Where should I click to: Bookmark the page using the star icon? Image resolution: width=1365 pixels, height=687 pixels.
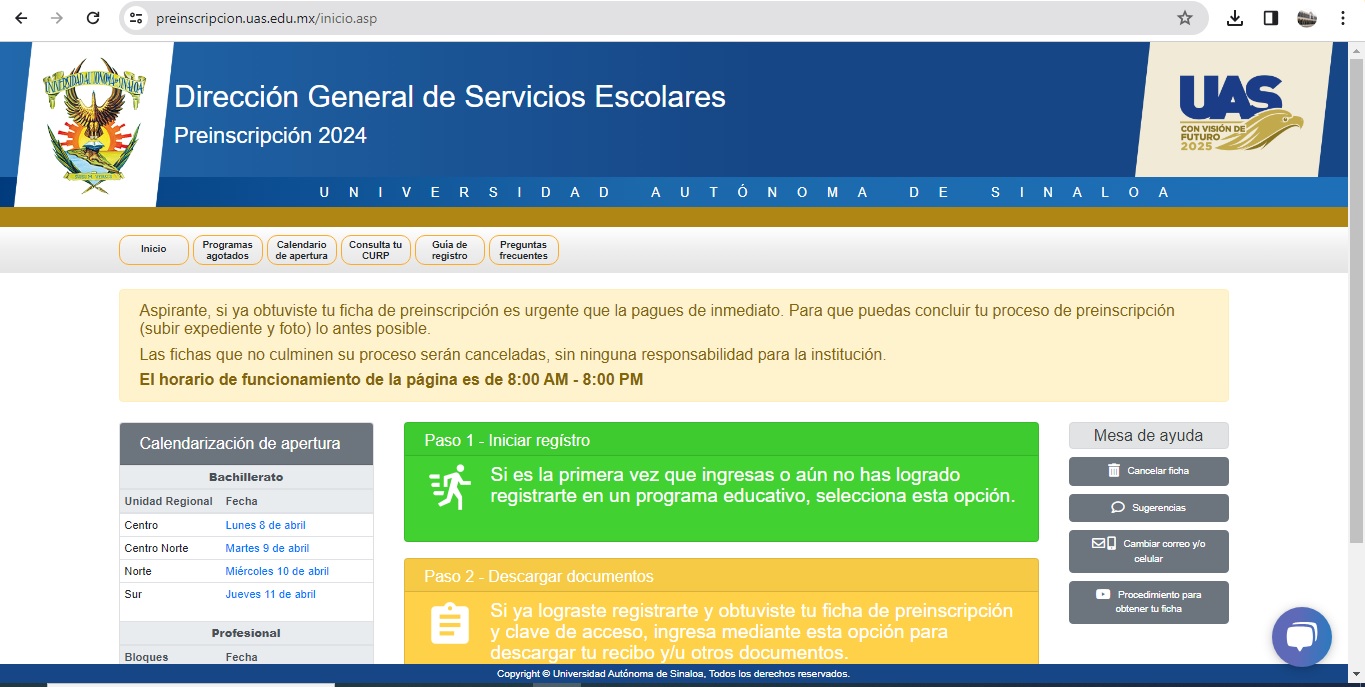(1184, 17)
